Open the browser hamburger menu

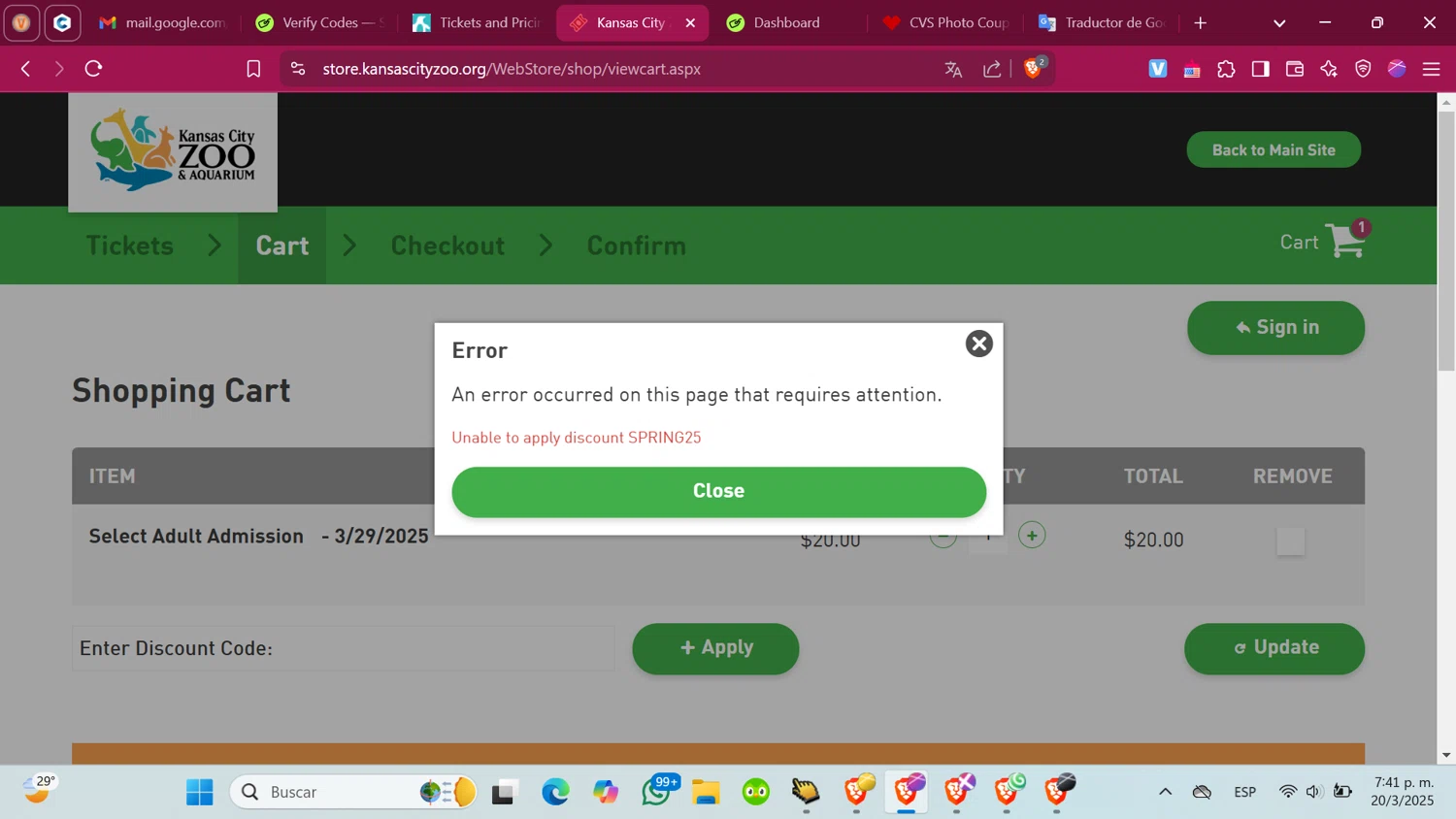point(1431,69)
